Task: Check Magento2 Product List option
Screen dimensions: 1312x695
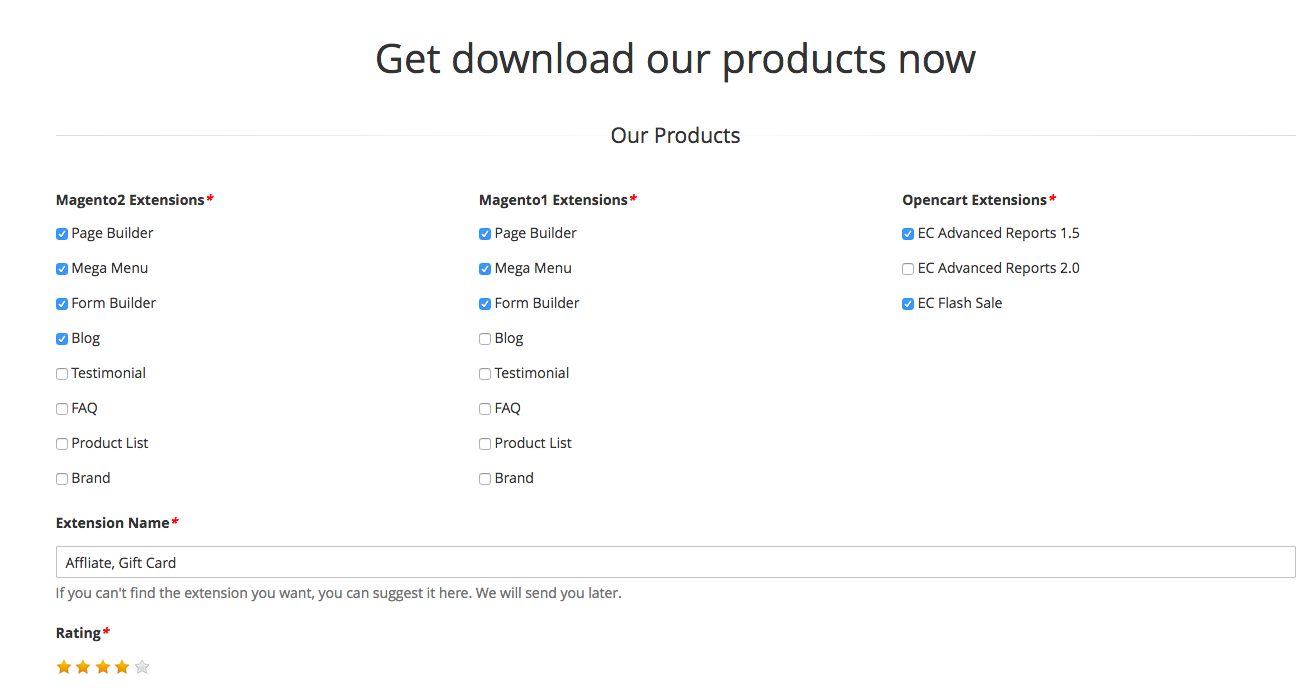Action: pyautogui.click(x=62, y=444)
